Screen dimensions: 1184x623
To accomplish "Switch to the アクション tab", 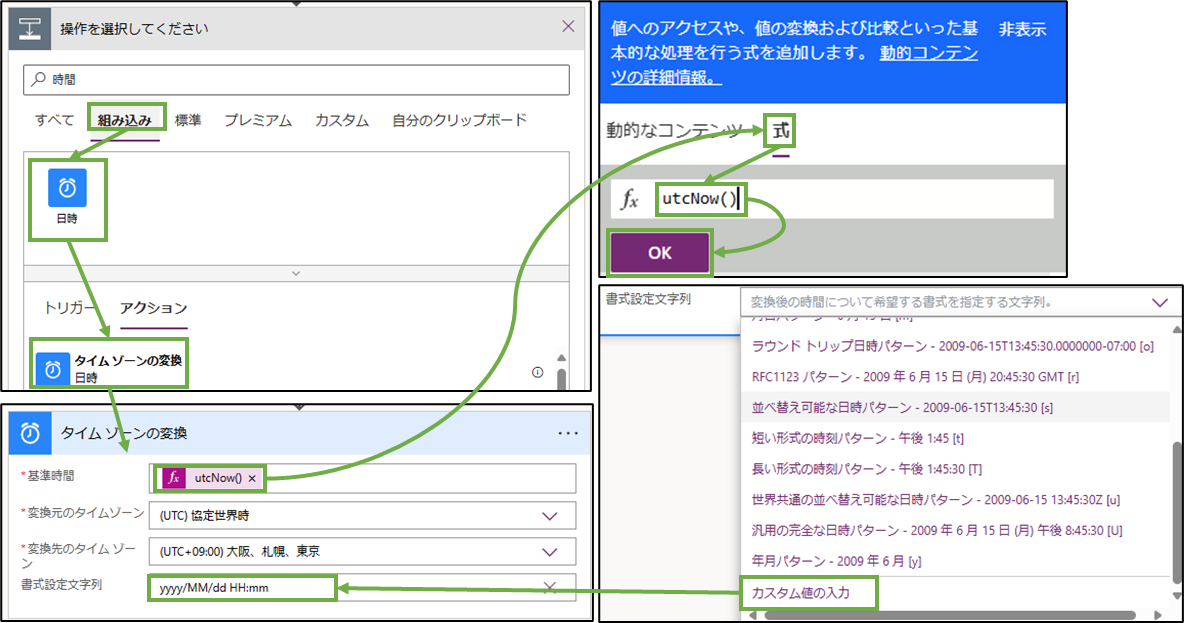I will 153,308.
